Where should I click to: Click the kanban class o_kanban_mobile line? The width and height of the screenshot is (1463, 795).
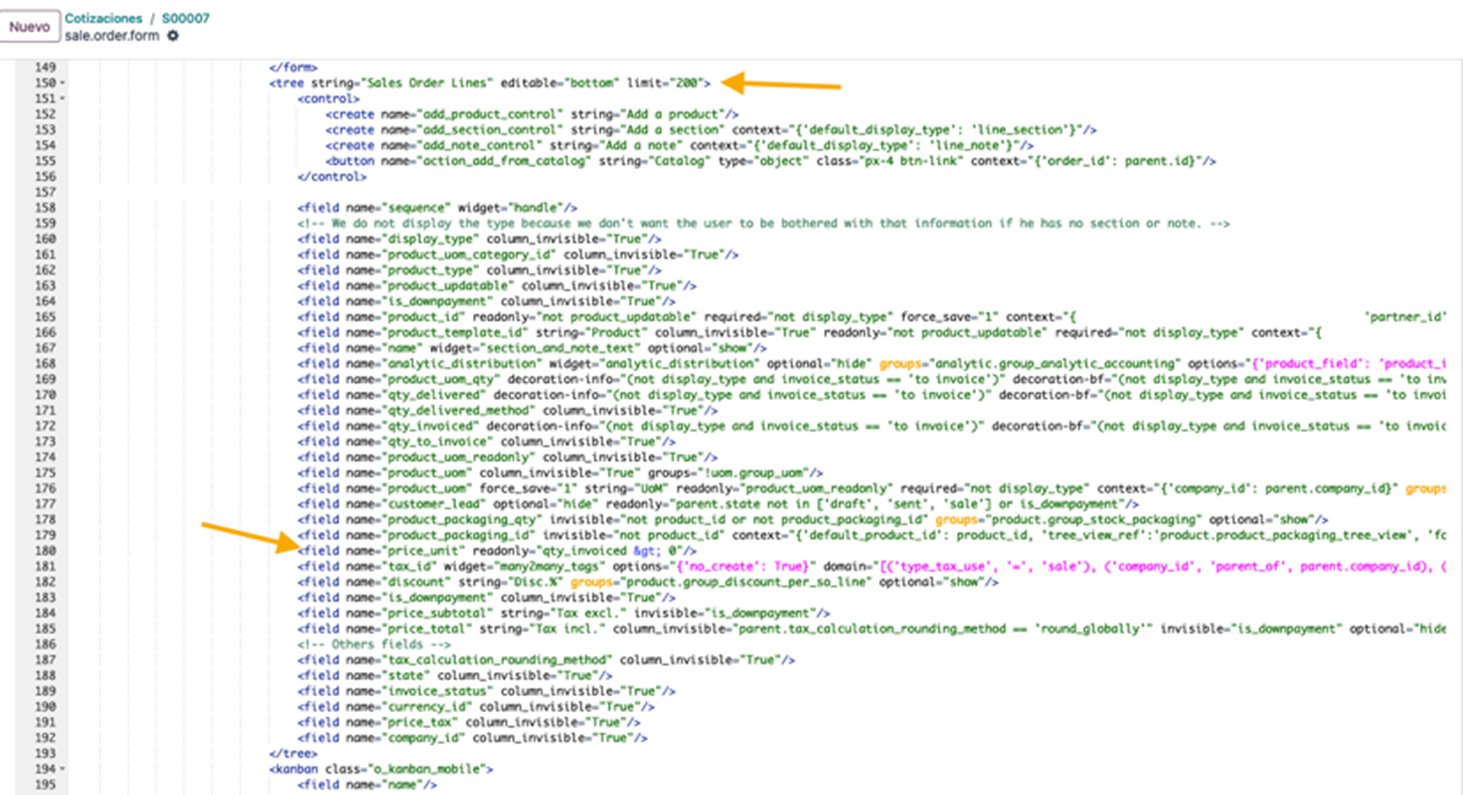[381, 769]
